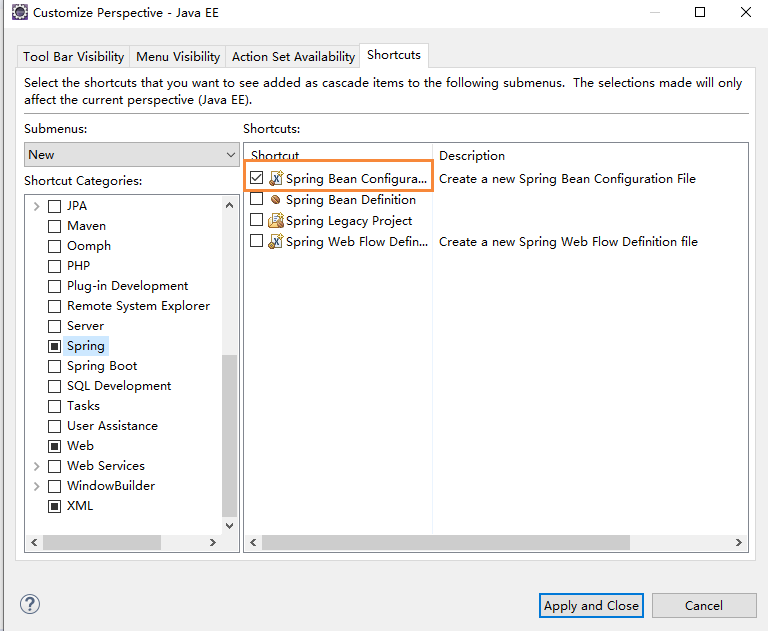Select the Web category label

(x=80, y=446)
